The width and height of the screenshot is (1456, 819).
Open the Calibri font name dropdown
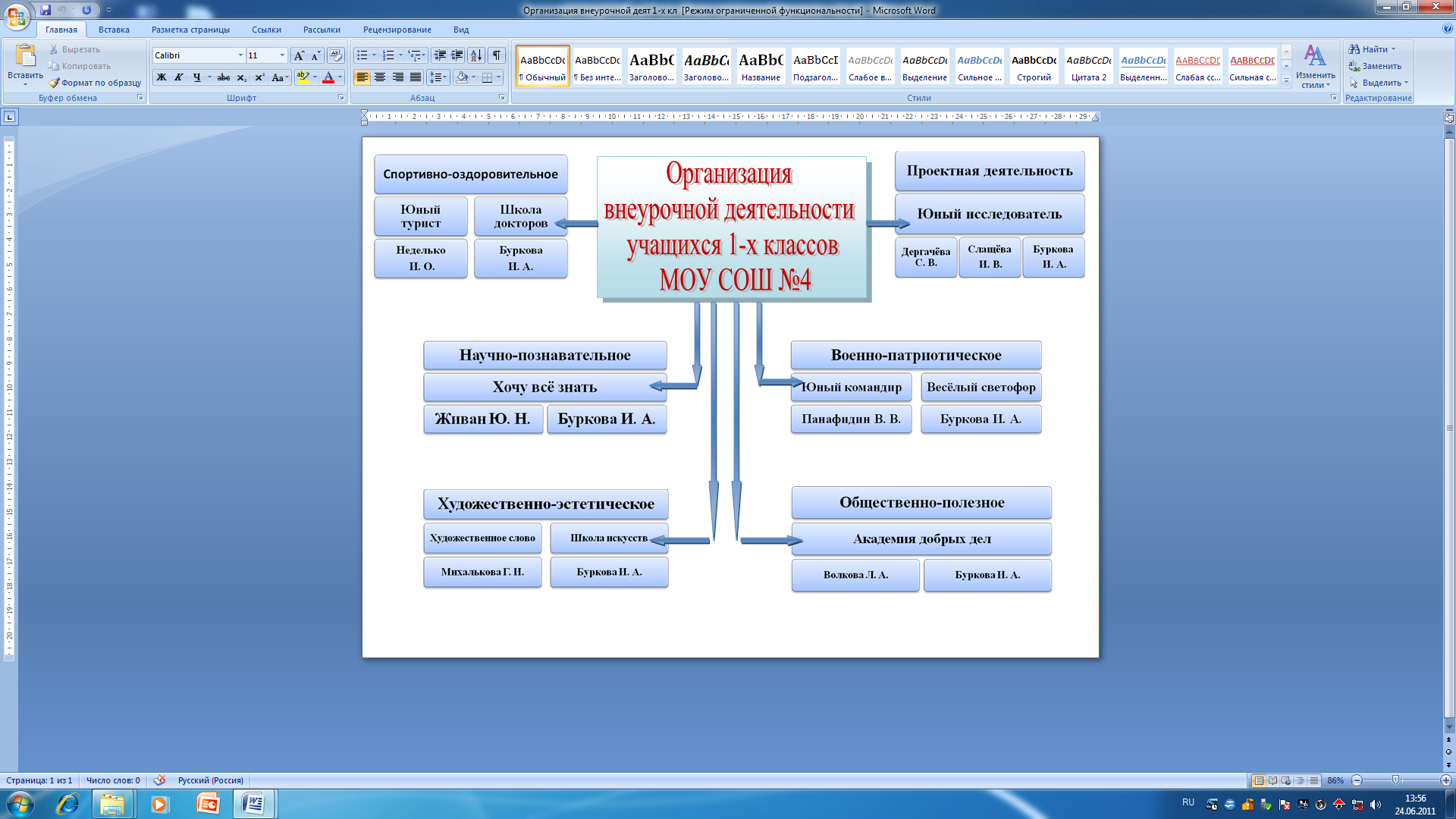point(240,55)
